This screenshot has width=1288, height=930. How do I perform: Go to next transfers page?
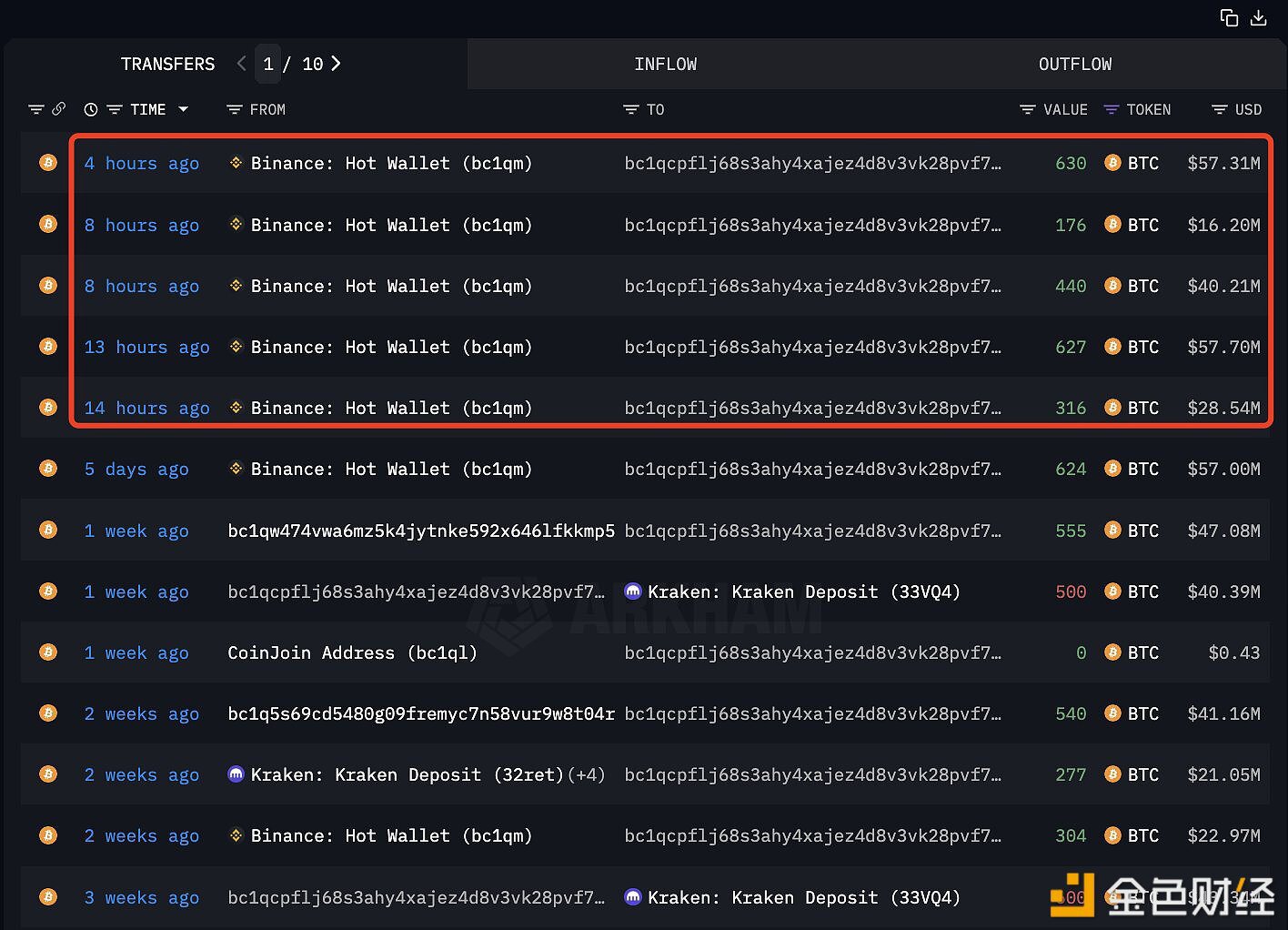point(336,64)
